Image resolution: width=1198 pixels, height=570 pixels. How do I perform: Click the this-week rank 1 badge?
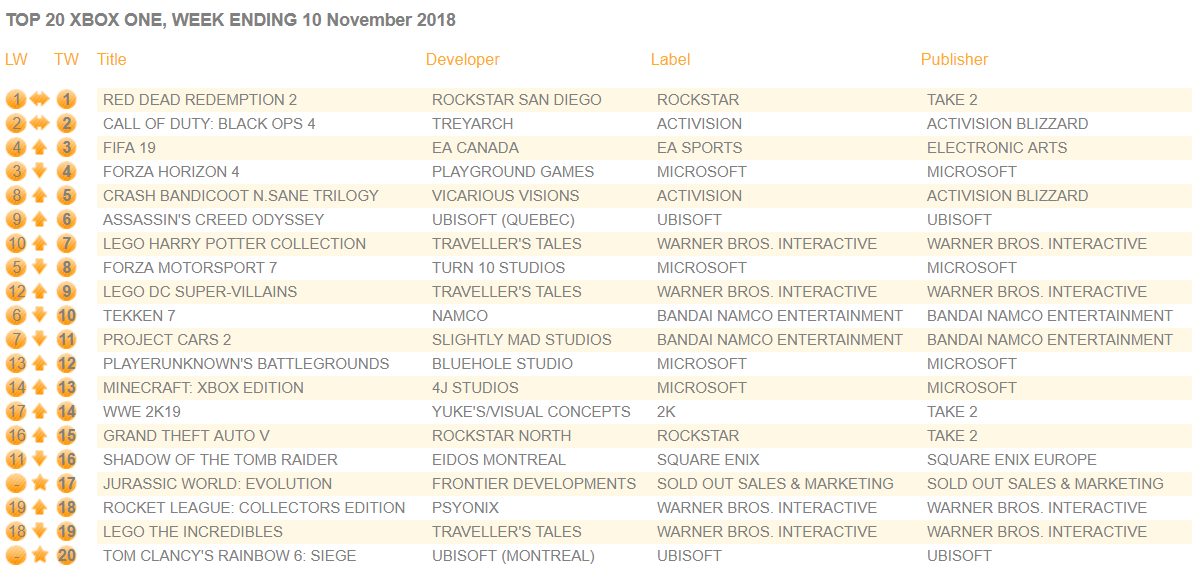coord(67,99)
